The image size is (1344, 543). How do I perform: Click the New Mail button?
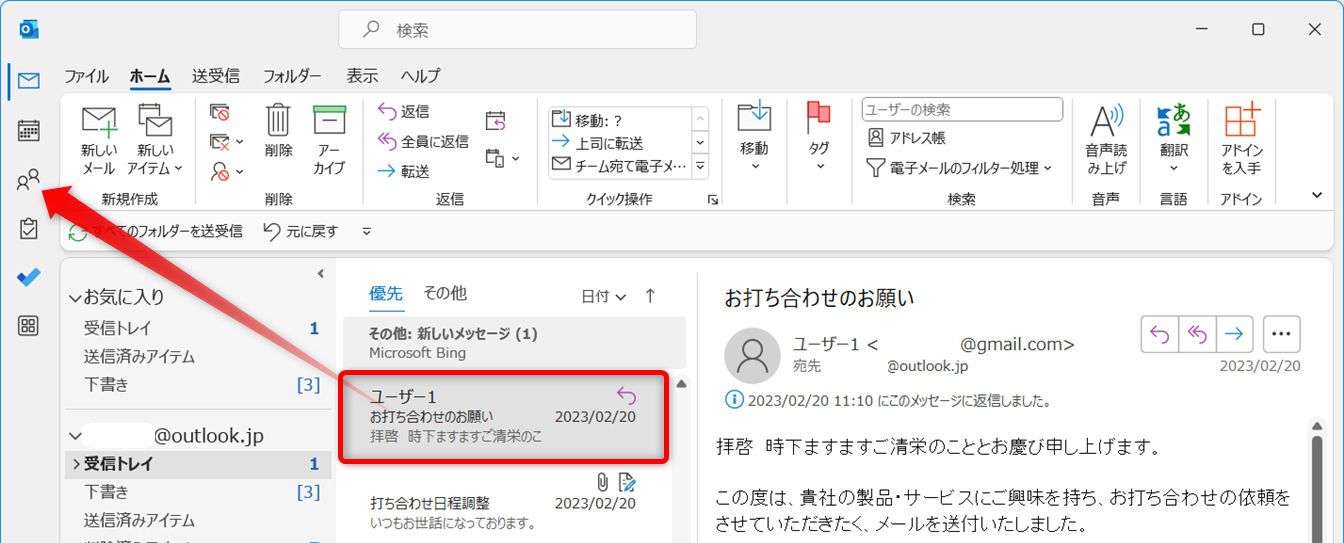point(99,139)
